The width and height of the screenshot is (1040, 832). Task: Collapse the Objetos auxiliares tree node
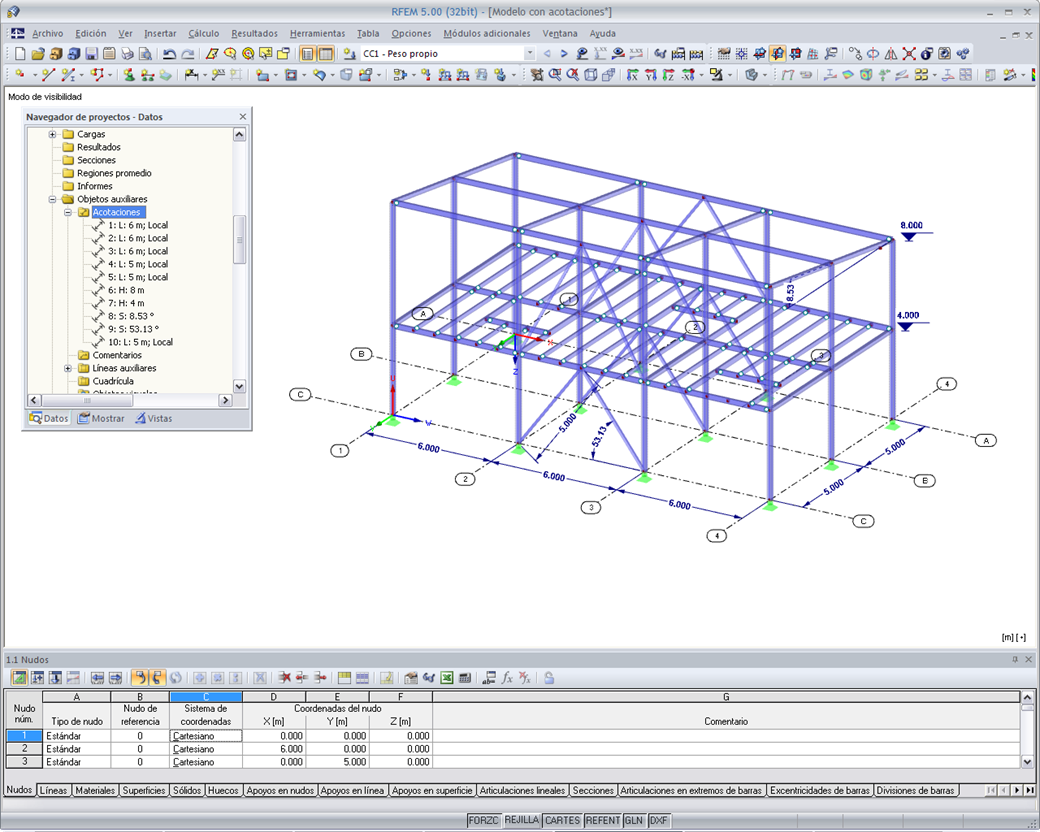(x=52, y=199)
